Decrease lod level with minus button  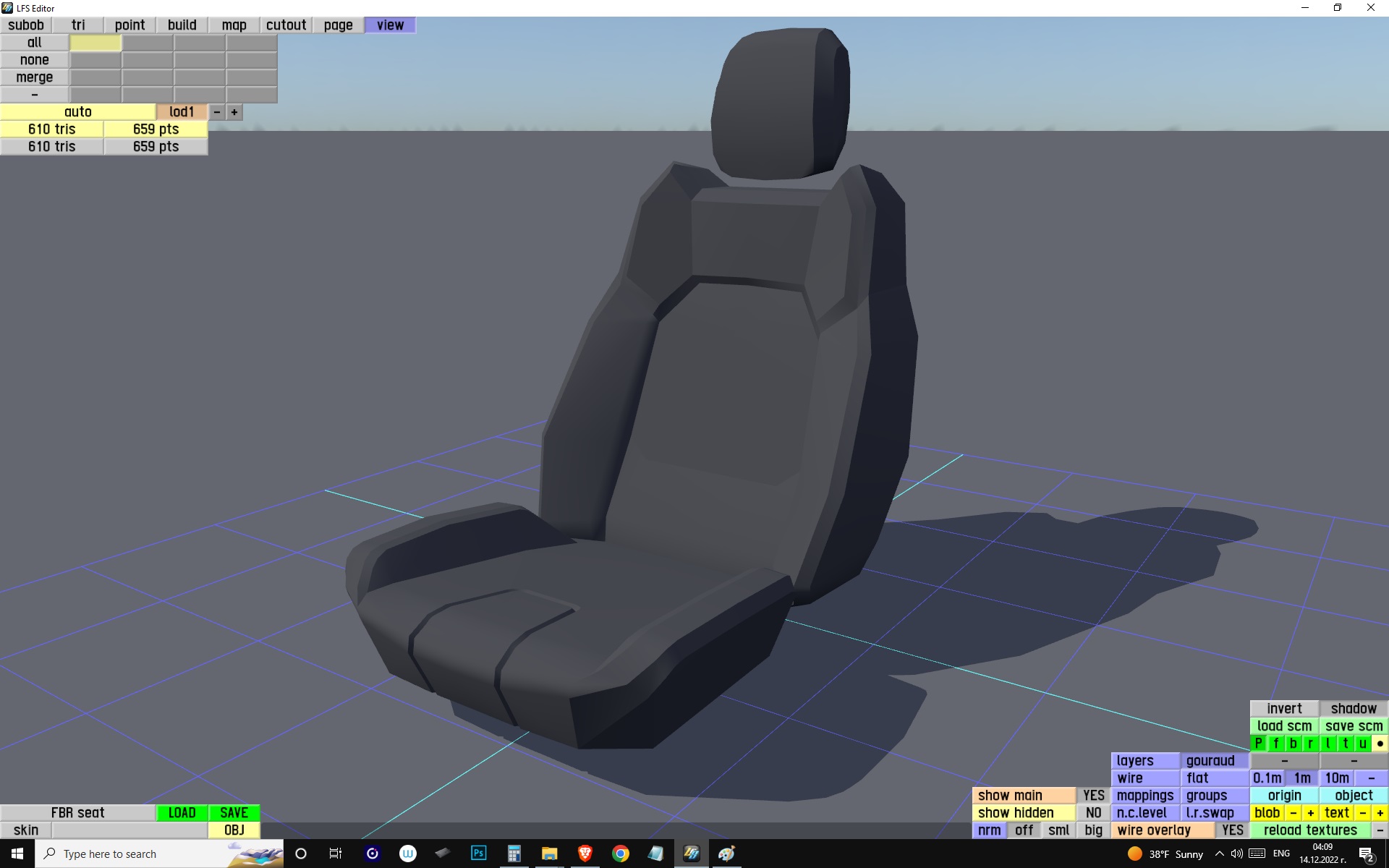click(x=217, y=112)
